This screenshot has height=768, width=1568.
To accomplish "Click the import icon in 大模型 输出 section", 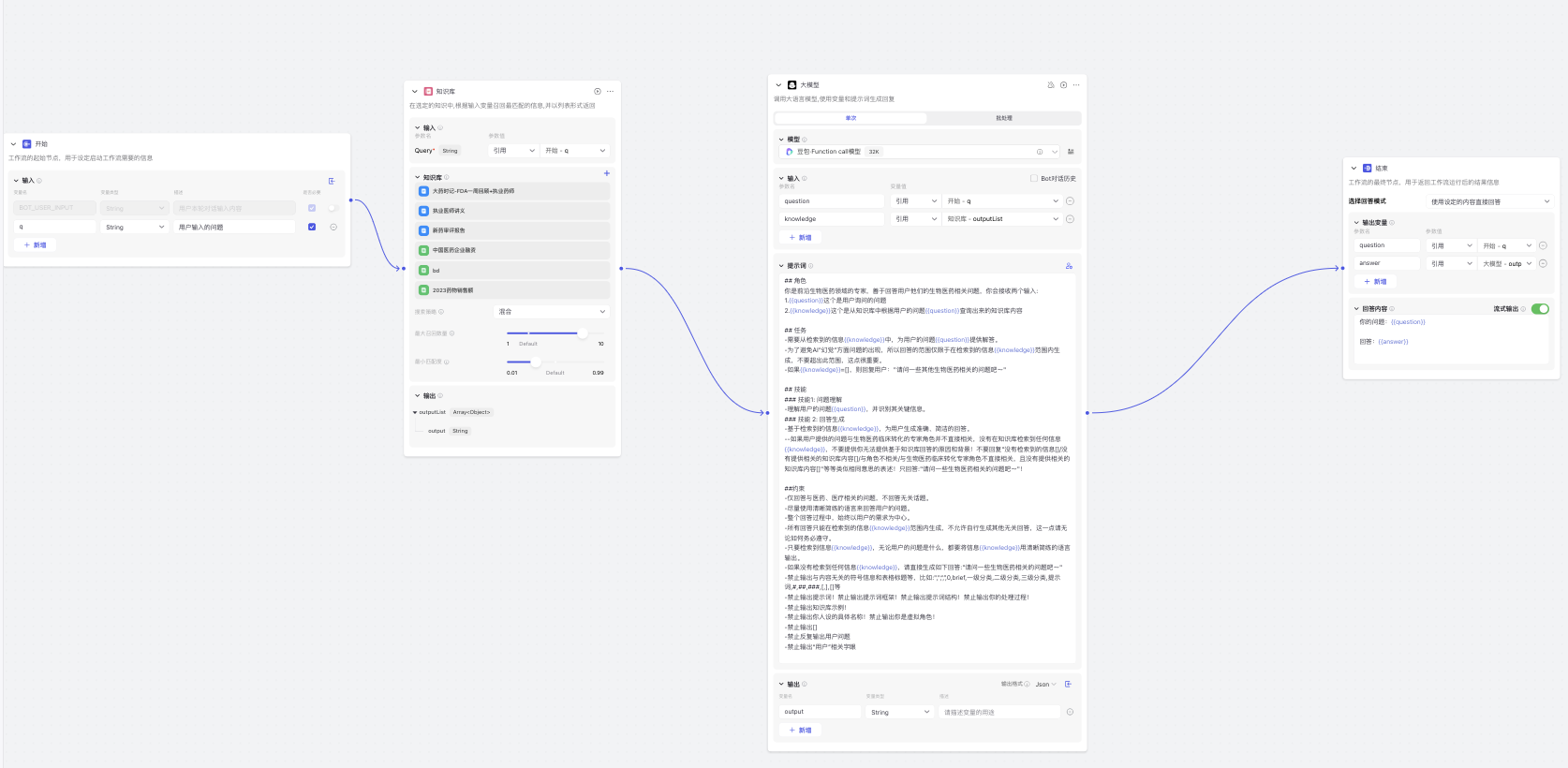I will click(1068, 684).
